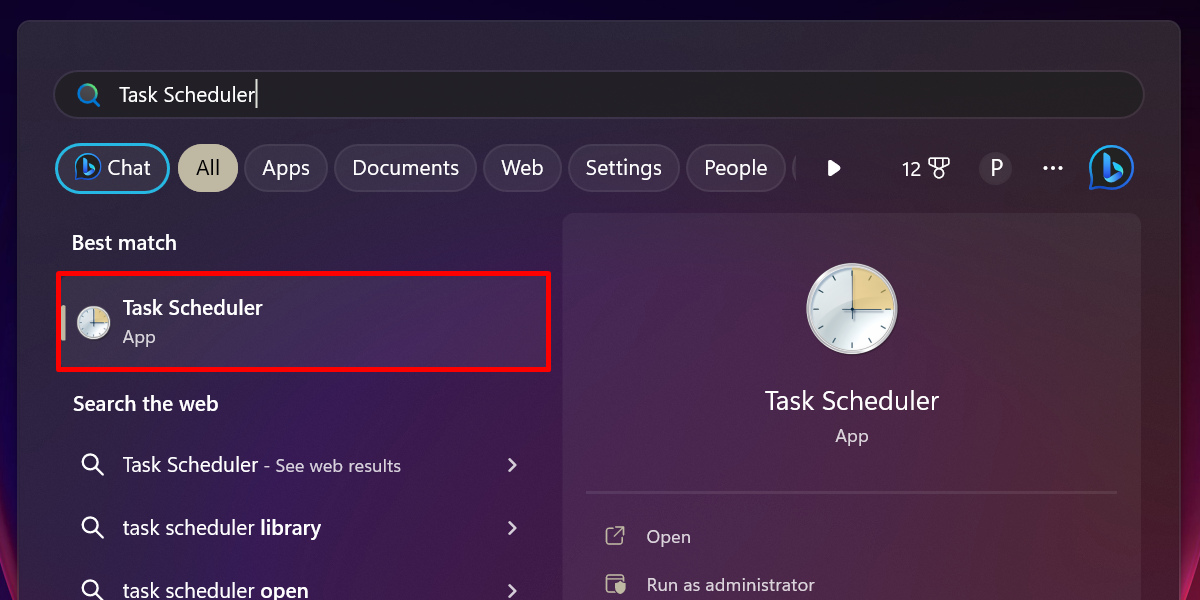The image size is (1200, 600).
Task: Open the Chat filter
Action: [112, 168]
